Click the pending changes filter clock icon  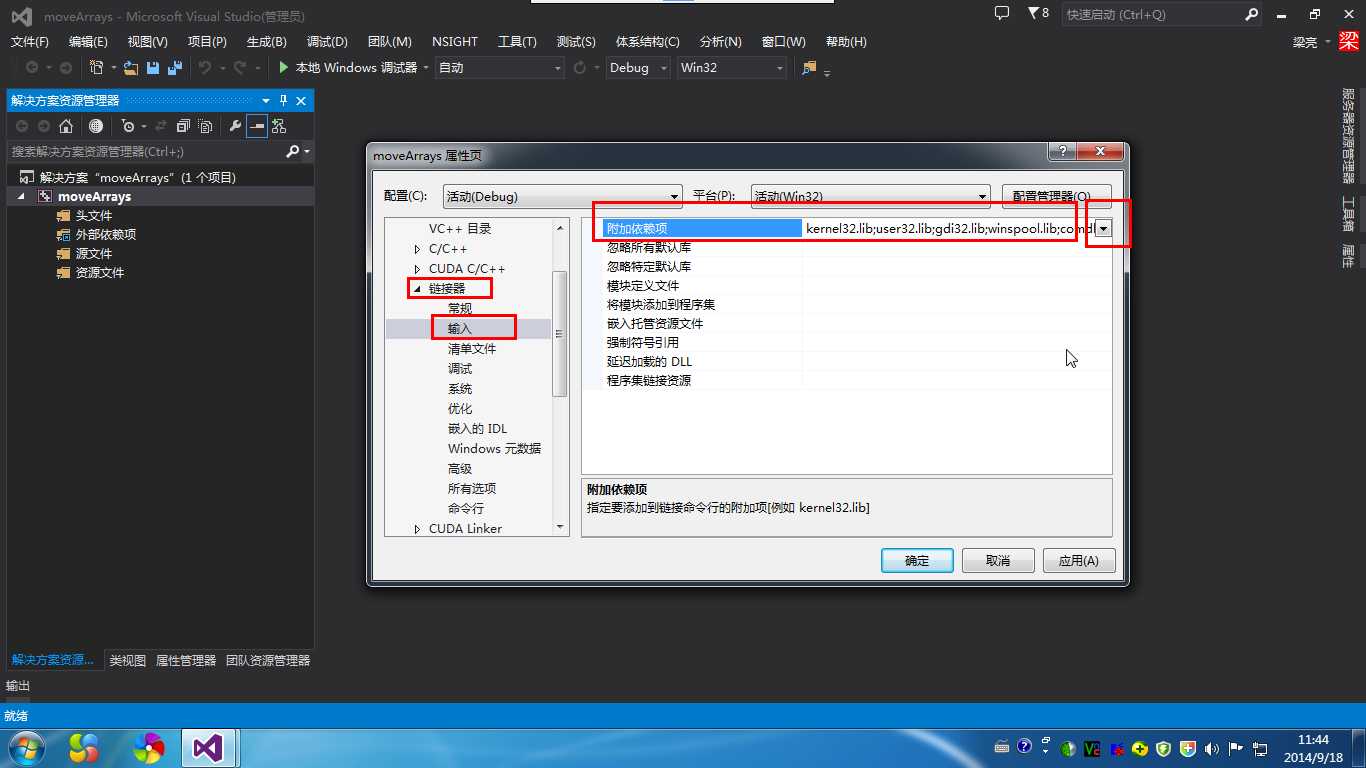point(127,126)
